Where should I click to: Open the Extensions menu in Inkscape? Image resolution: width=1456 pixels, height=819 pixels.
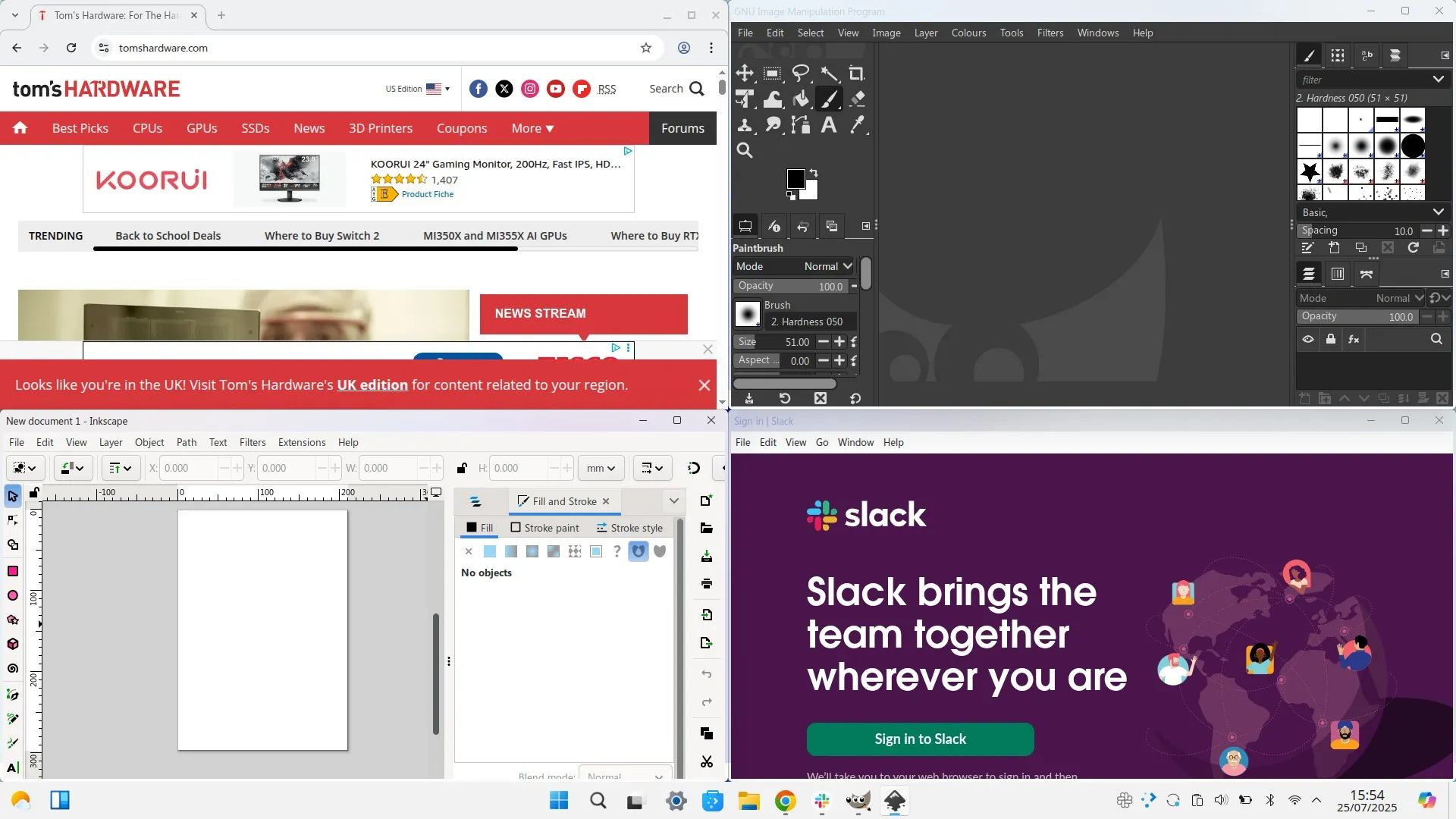coord(302,442)
